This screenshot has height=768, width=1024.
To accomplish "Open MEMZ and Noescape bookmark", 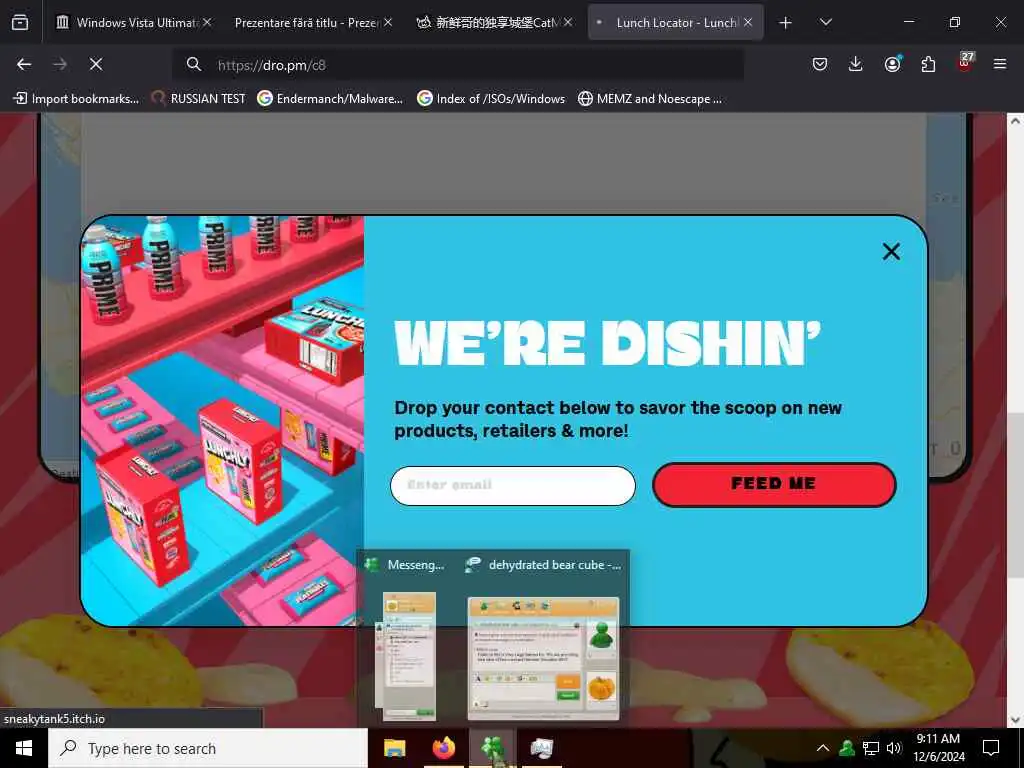I will point(650,99).
